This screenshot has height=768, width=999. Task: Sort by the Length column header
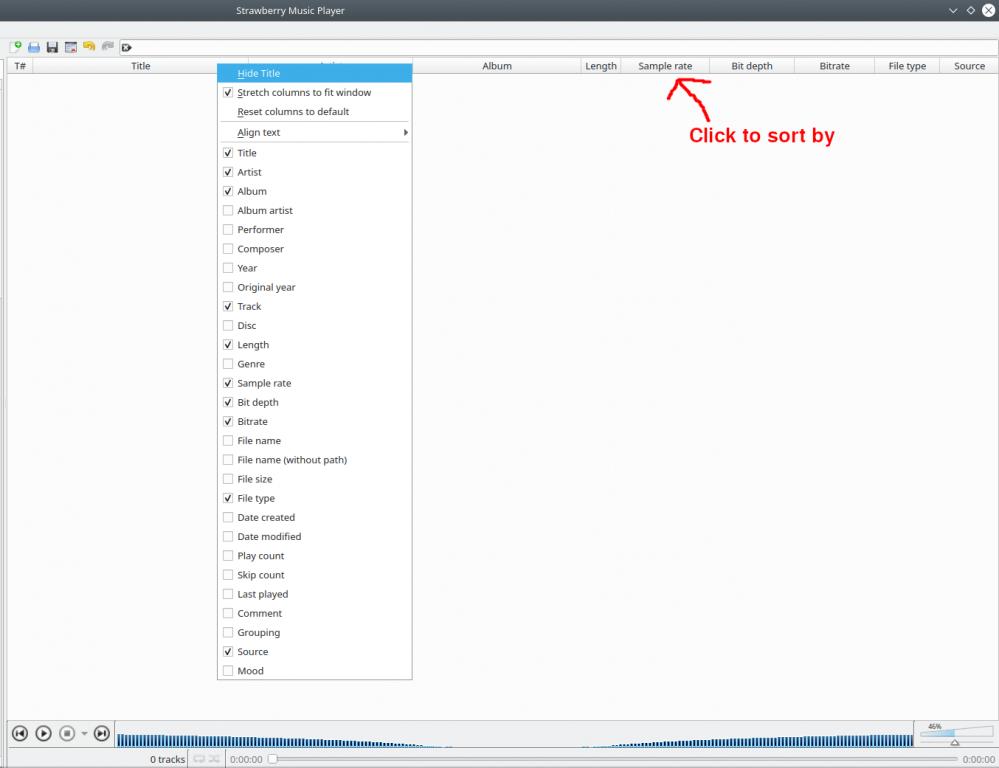601,66
